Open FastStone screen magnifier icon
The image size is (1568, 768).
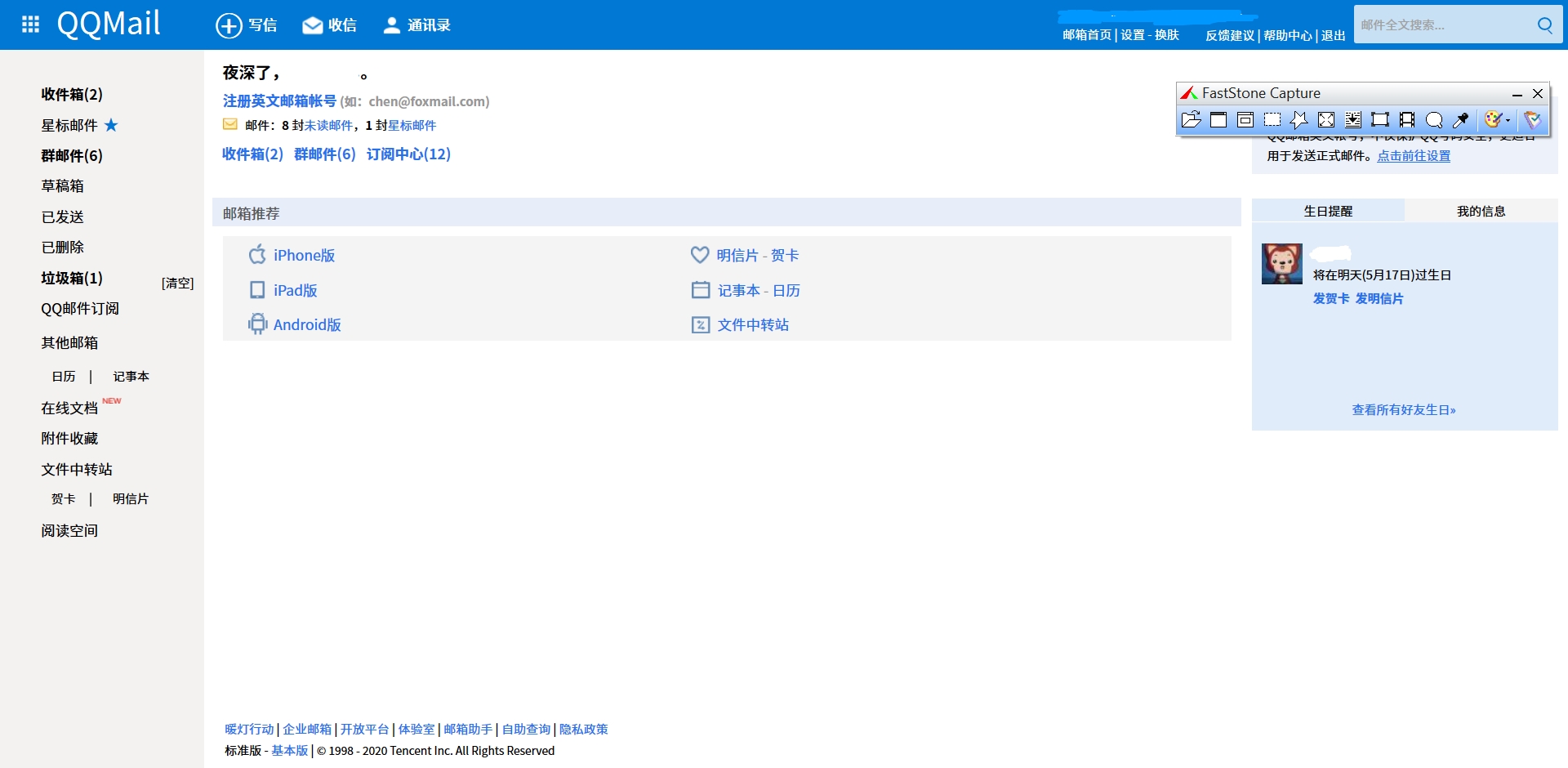pos(1434,120)
